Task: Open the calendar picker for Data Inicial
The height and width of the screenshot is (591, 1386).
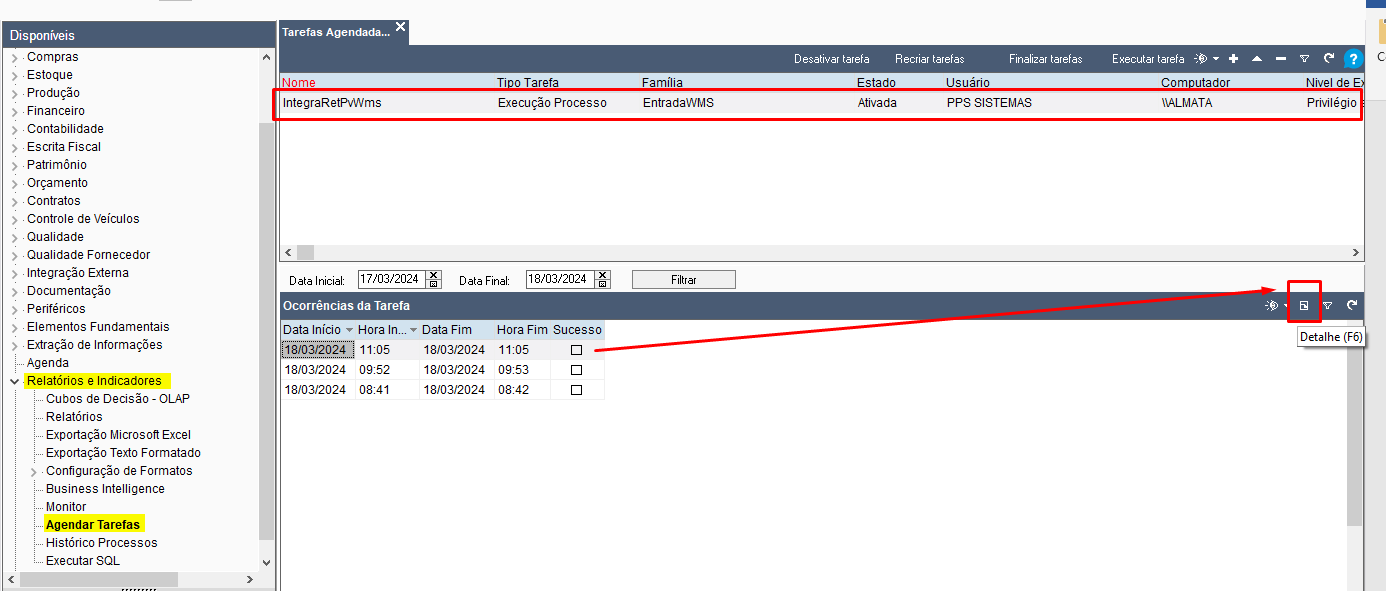Action: point(434,284)
